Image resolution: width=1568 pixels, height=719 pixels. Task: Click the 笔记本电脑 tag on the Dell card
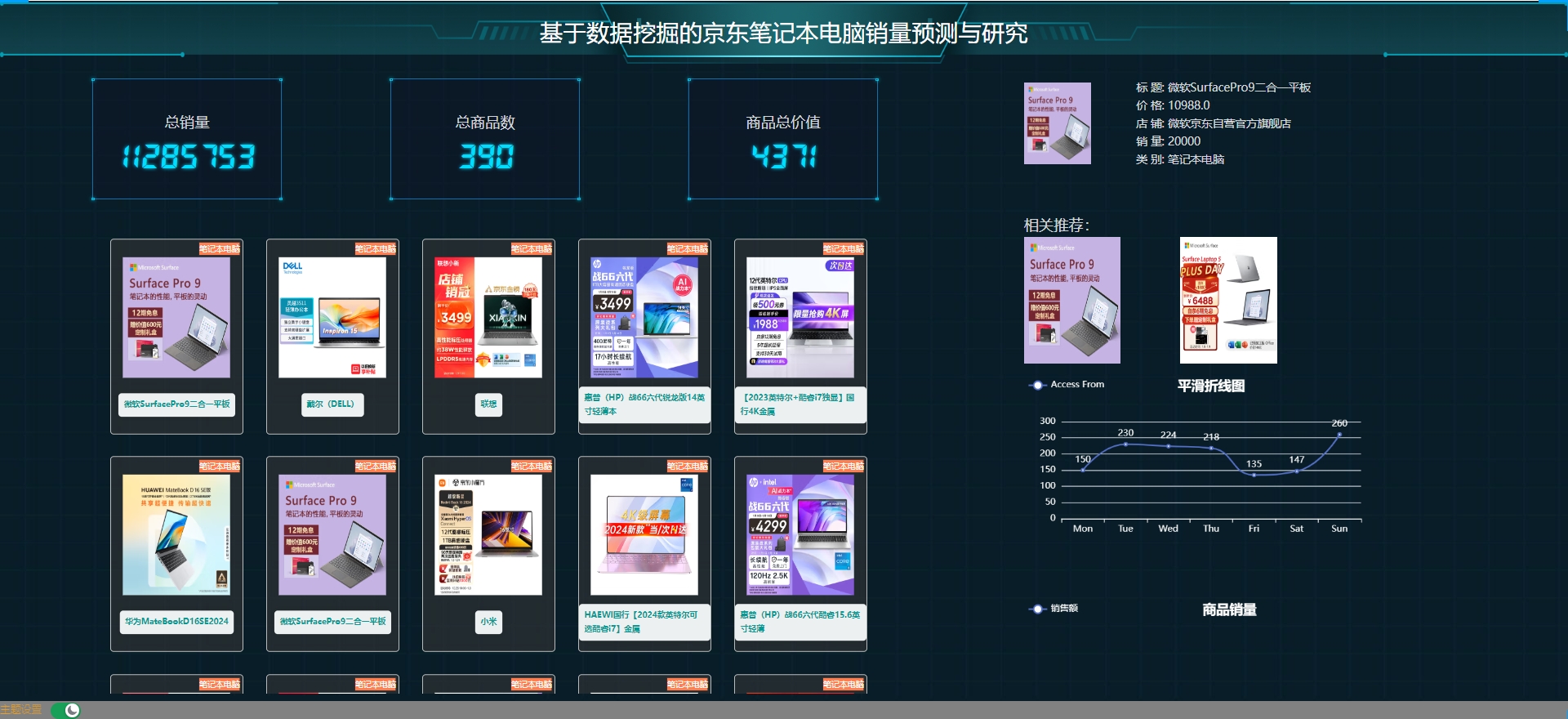coord(376,249)
